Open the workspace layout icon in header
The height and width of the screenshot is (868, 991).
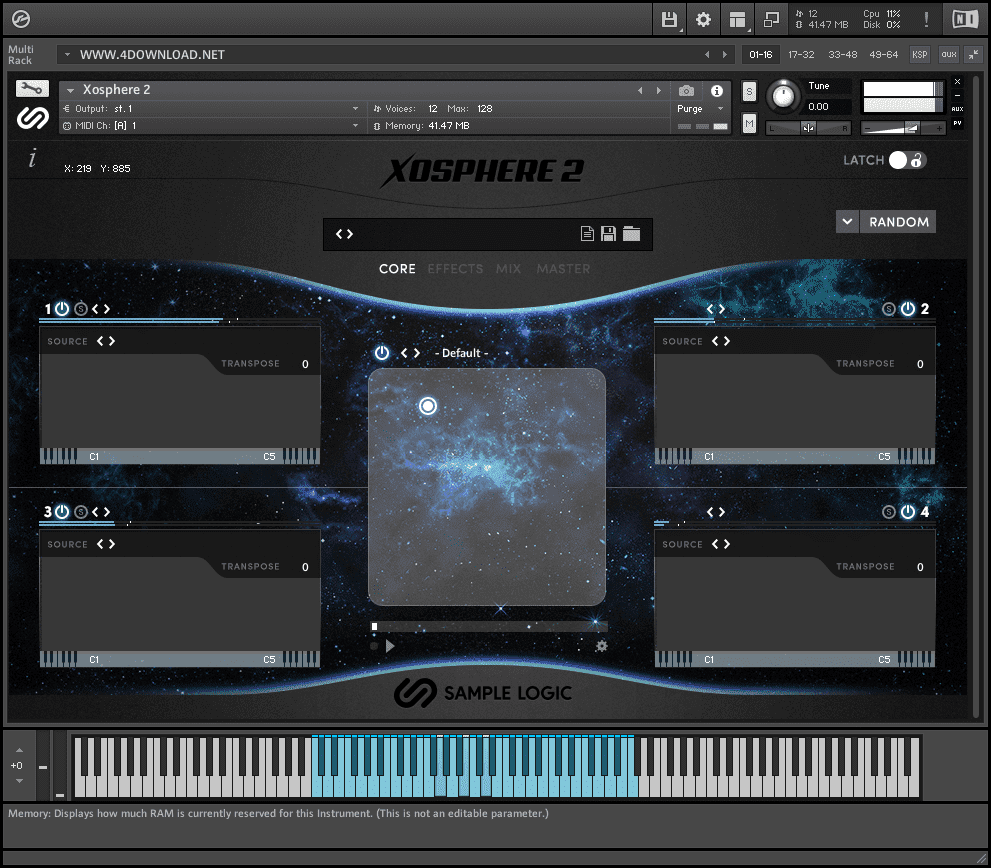click(737, 20)
